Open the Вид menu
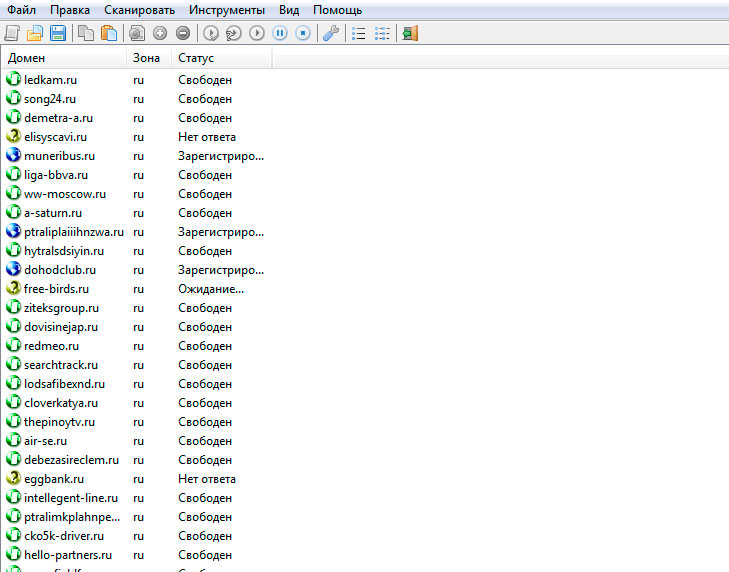729x572 pixels. click(x=289, y=10)
